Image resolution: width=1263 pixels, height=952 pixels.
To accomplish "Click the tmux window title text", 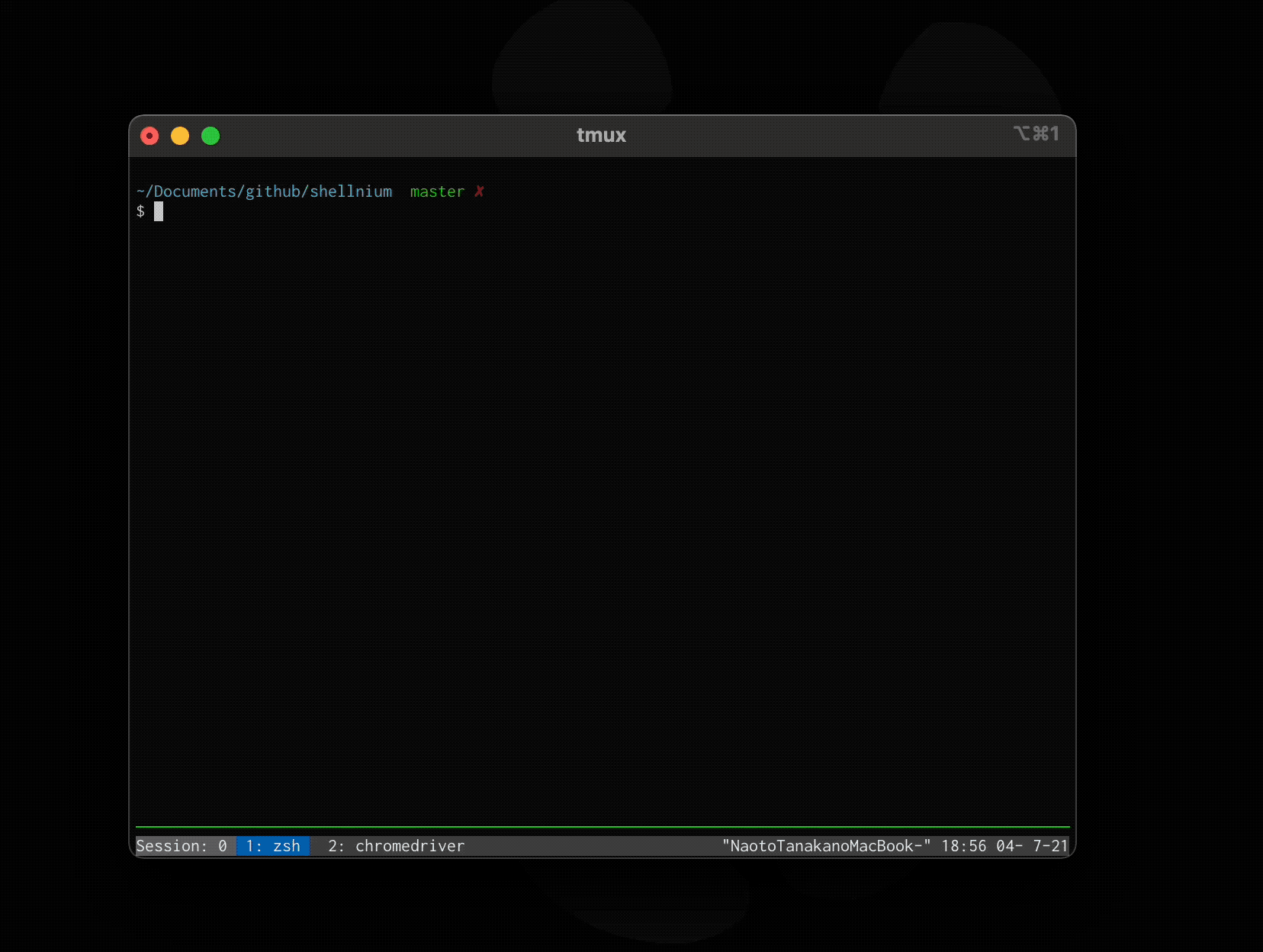I will (x=601, y=135).
